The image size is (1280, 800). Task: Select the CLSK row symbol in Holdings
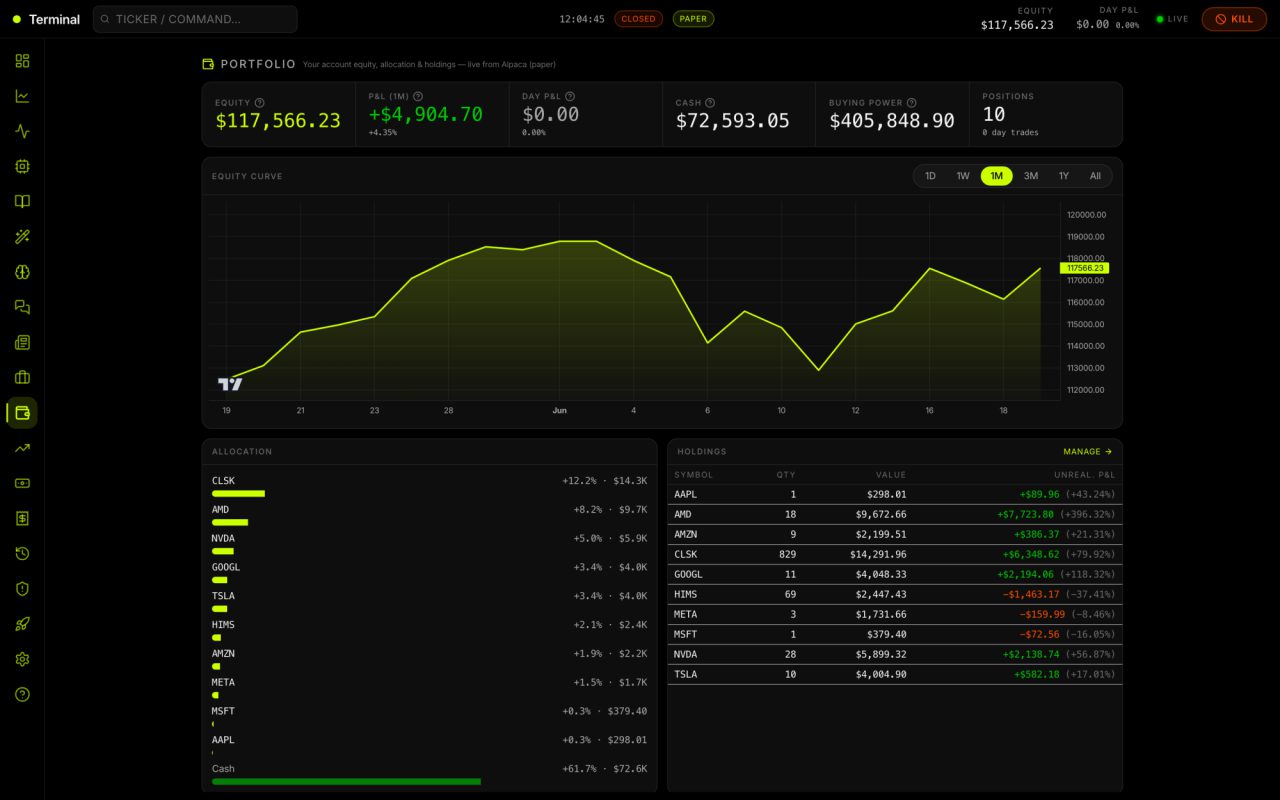coord(686,554)
